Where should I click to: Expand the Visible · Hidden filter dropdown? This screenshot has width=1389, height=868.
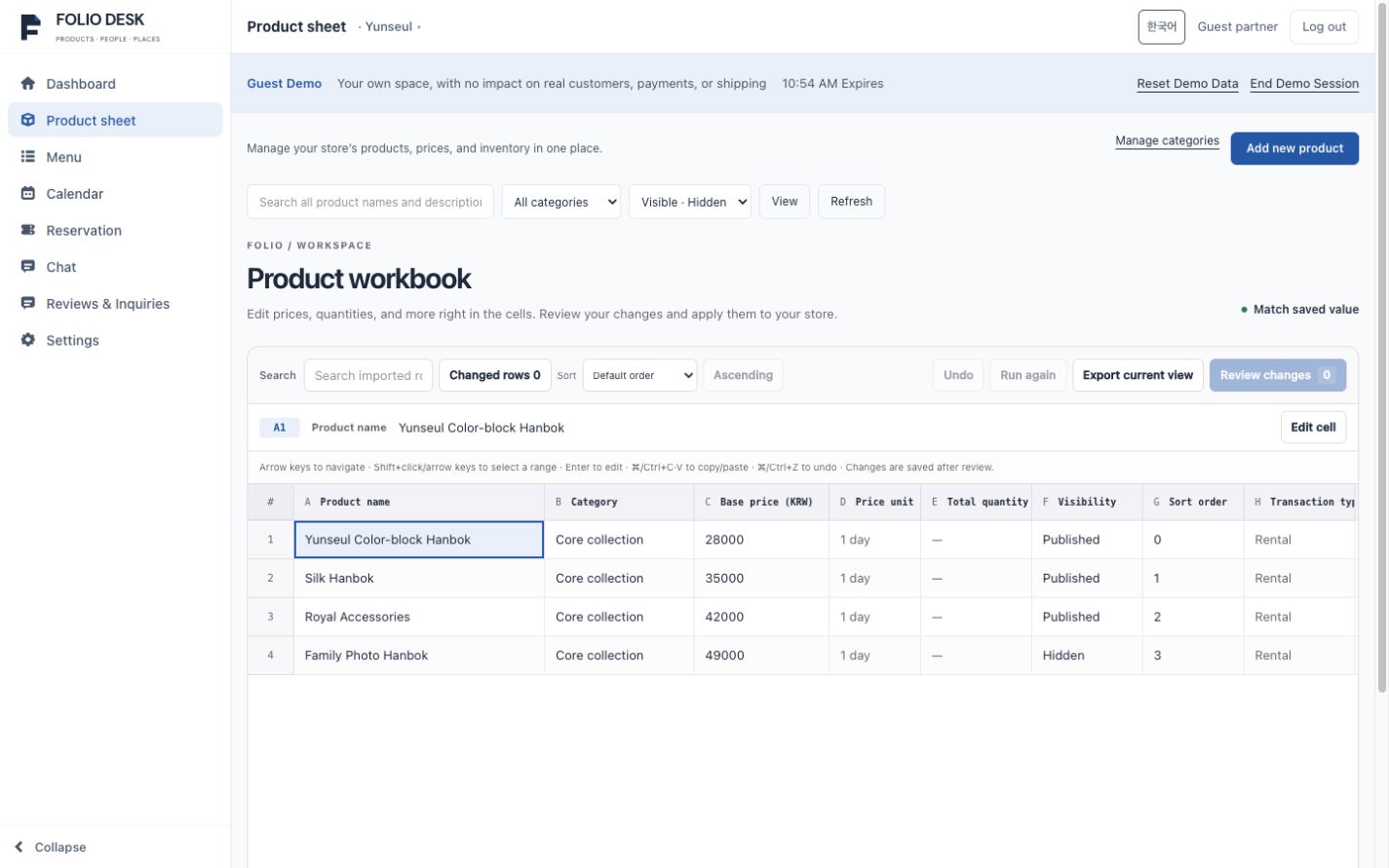point(690,202)
